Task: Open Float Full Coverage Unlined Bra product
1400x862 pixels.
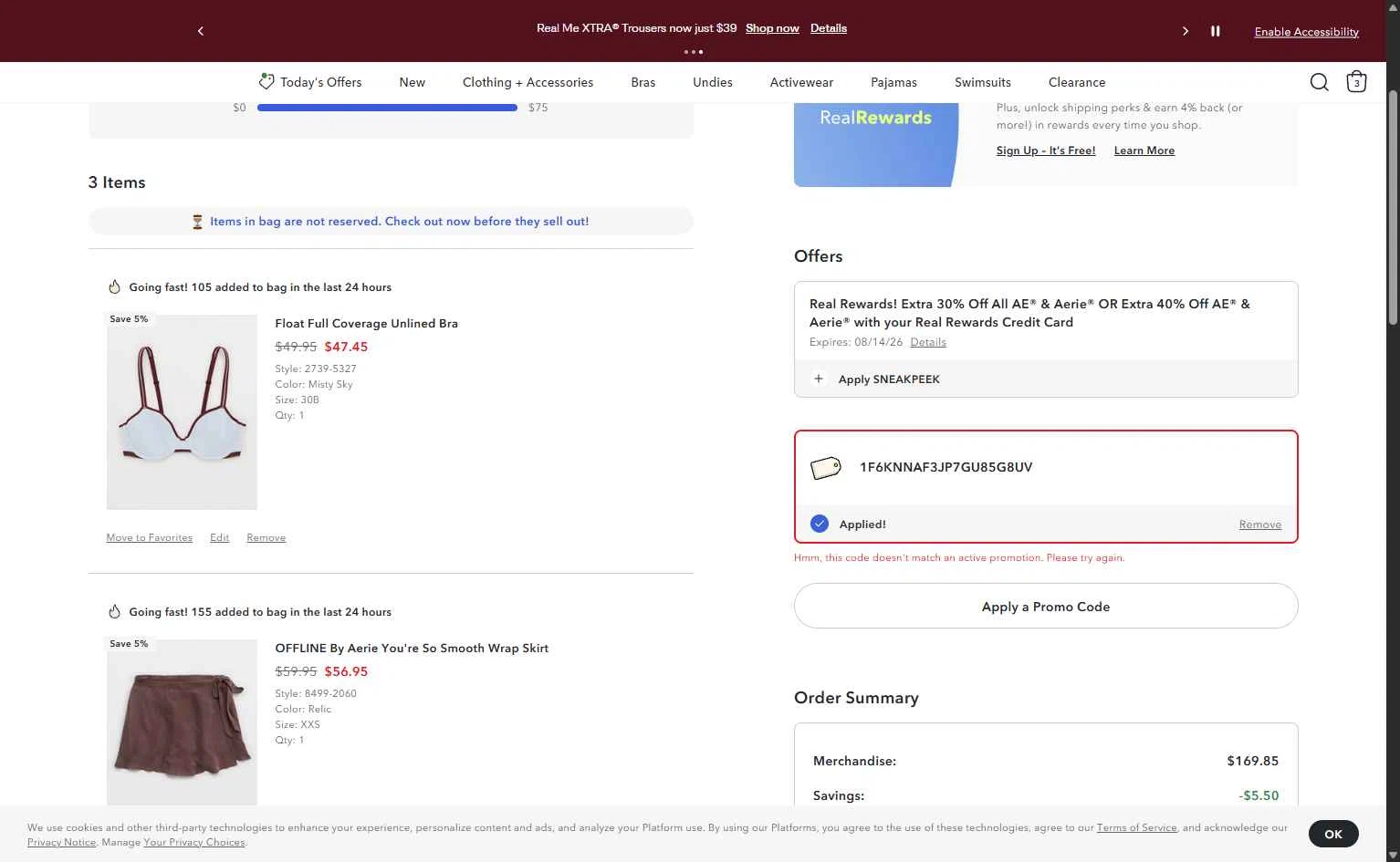Action: pyautogui.click(x=367, y=323)
